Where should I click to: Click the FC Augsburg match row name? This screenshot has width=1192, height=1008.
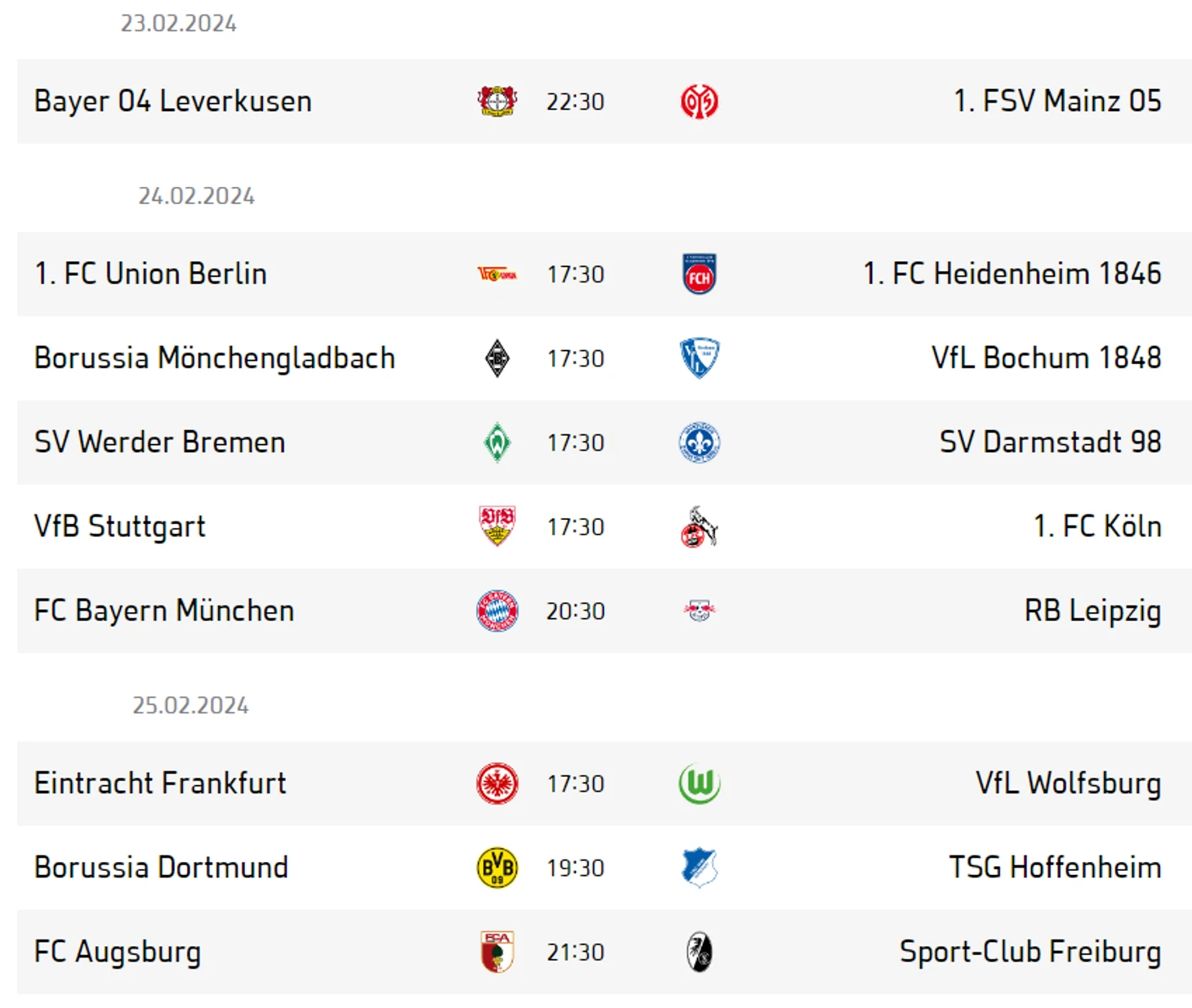tap(118, 952)
